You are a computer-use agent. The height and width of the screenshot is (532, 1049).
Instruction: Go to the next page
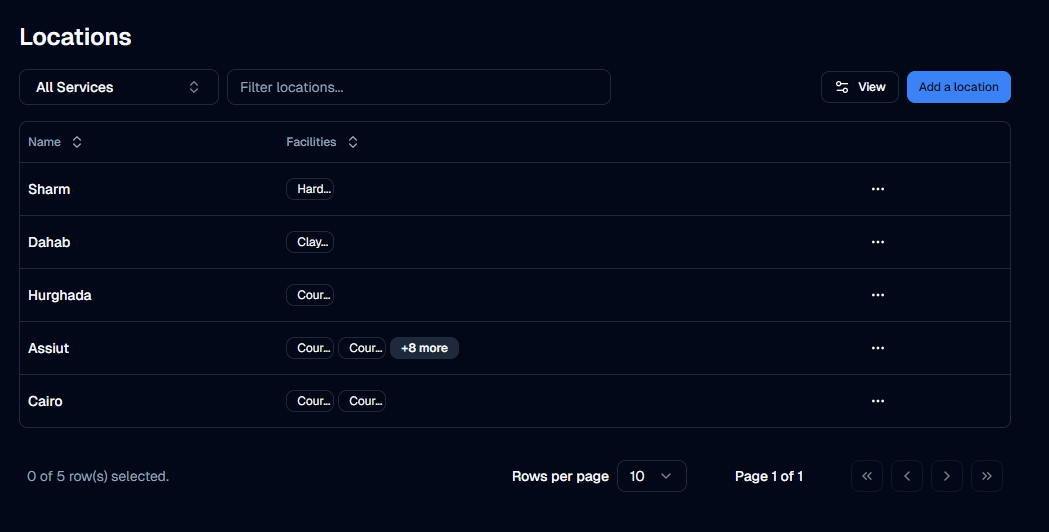point(947,476)
